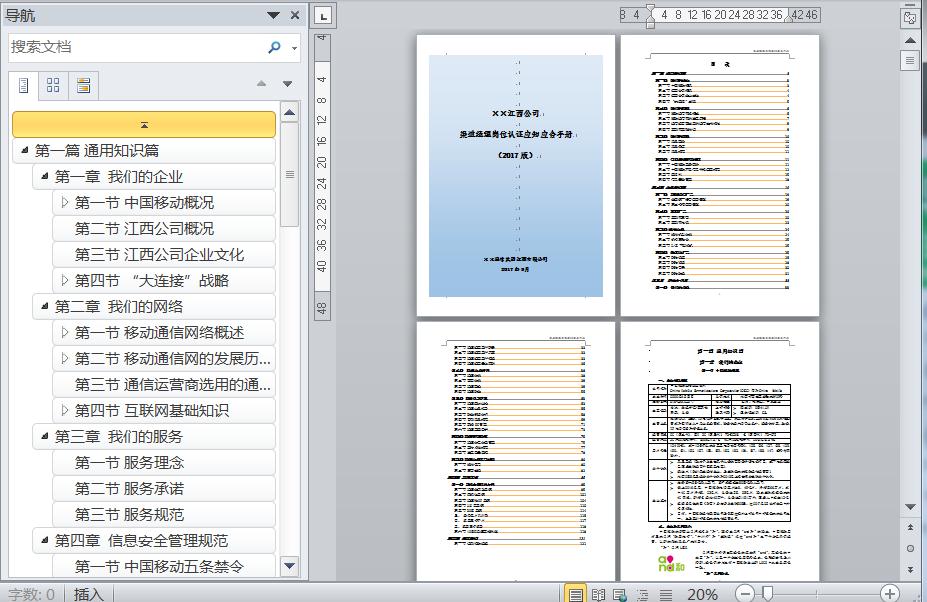Collapse the 第一篇 通用知识篇 heading
This screenshot has width=927, height=602.
pos(24,151)
